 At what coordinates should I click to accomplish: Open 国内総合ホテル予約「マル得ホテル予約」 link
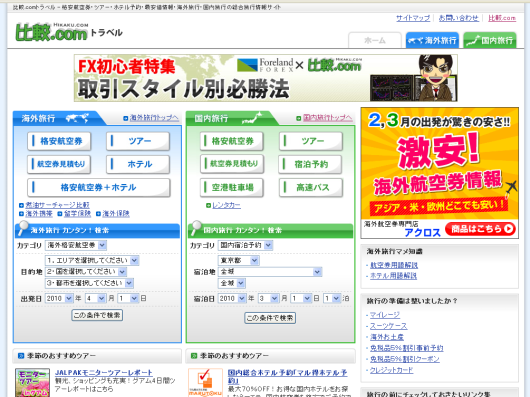(x=287, y=376)
